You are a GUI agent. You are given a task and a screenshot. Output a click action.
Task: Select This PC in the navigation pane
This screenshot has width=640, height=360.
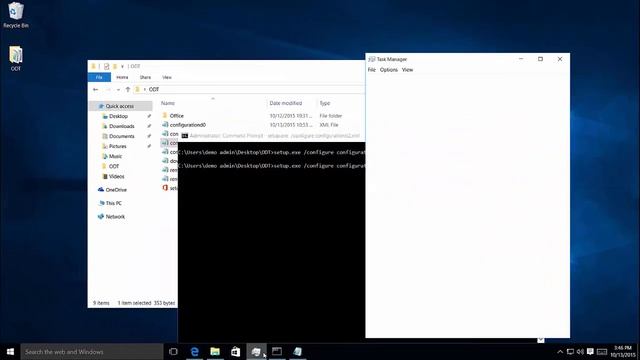click(113, 203)
